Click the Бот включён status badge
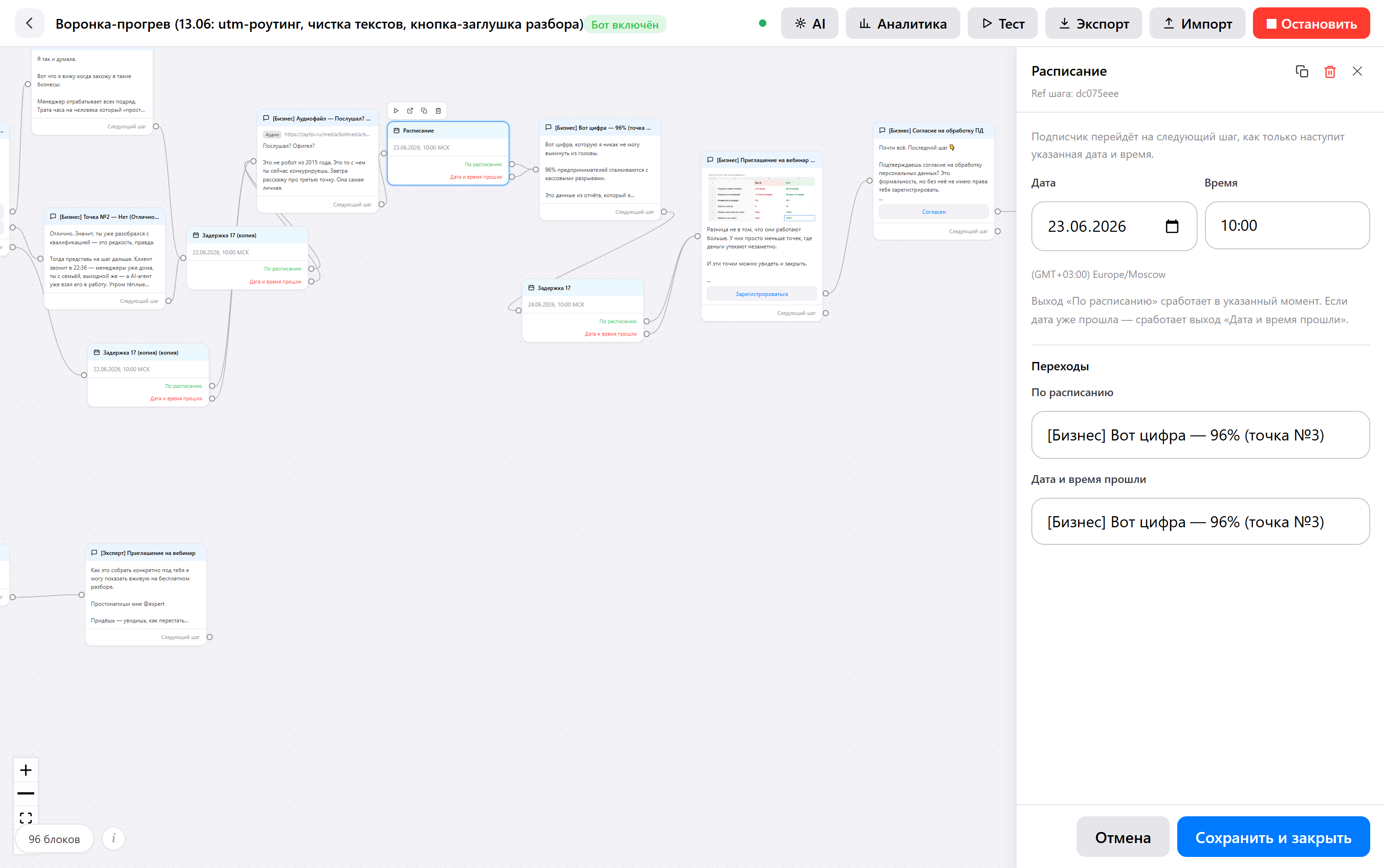This screenshot has width=1385, height=868. point(625,24)
